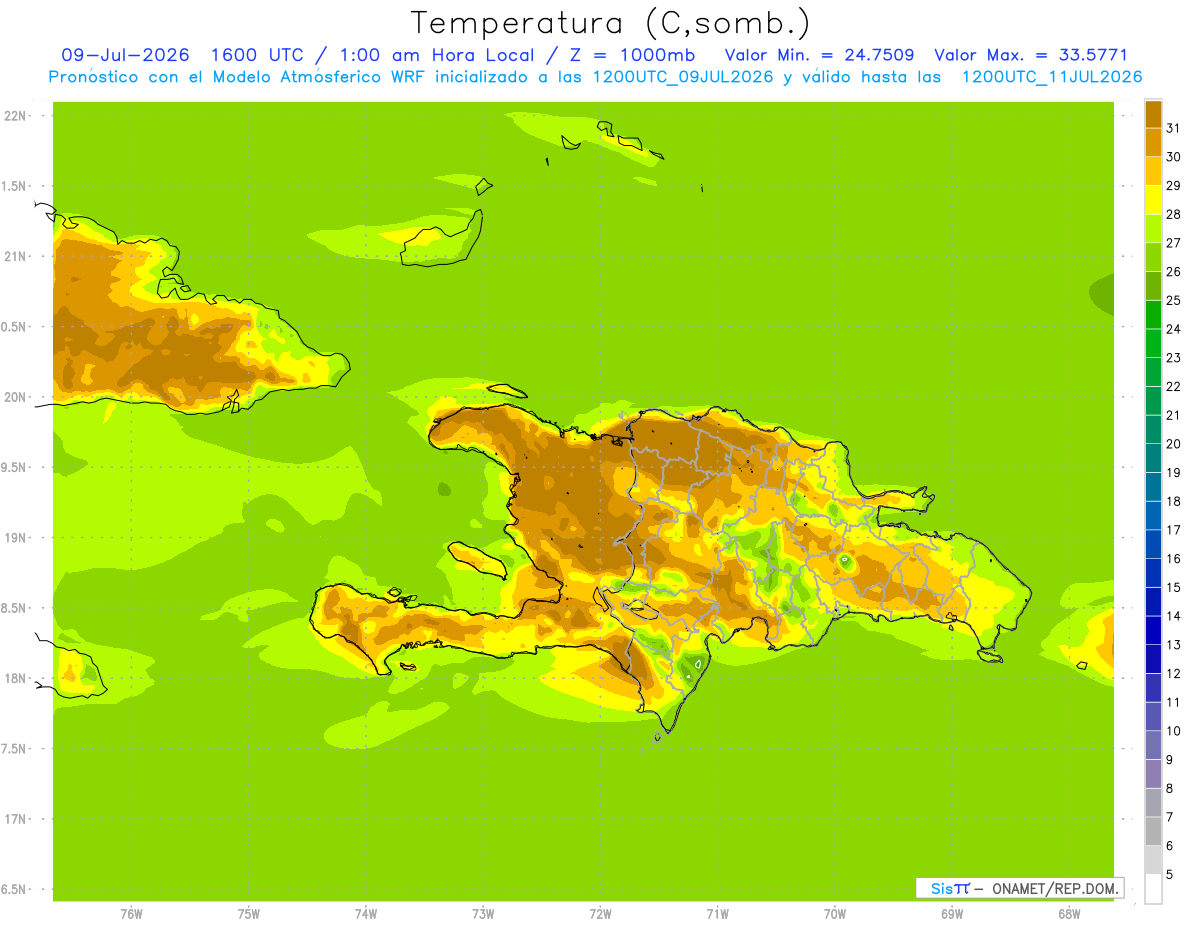Select legend swatch between 30 and 31
This screenshot has width=1200, height=927.
coord(1153,143)
